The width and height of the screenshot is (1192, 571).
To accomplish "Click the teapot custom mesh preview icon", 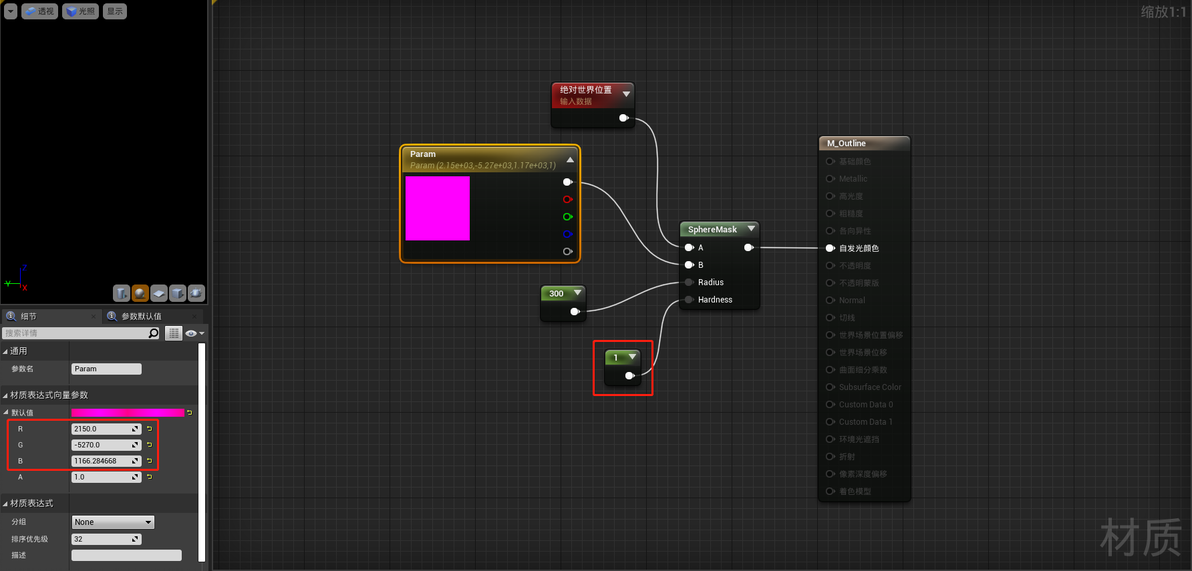I will pos(196,293).
